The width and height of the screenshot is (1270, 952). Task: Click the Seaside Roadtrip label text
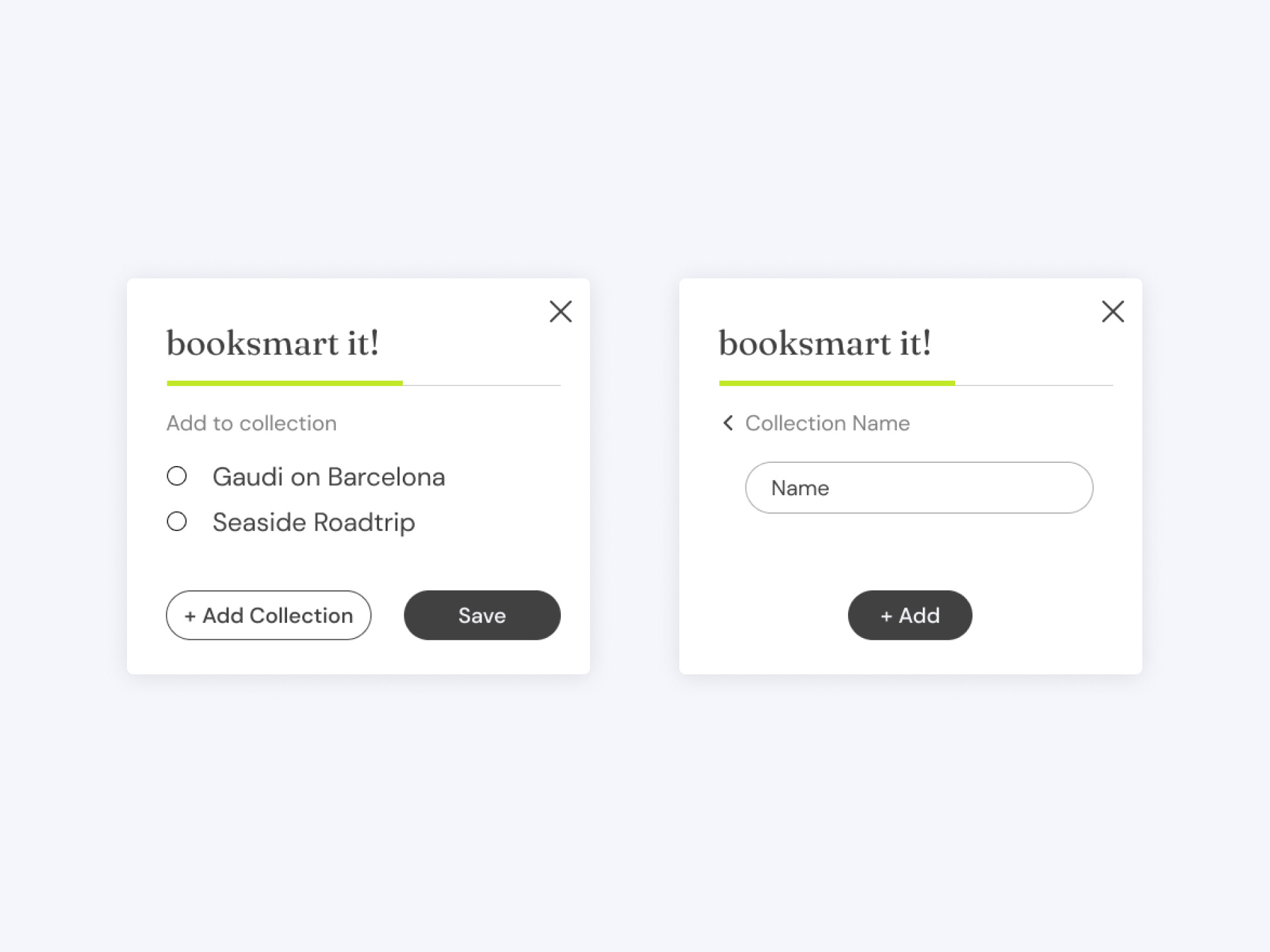pos(314,522)
